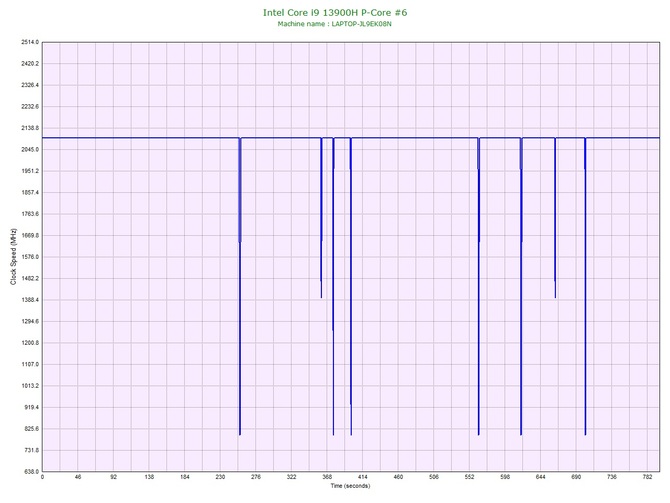Click the 690 tick on the time axis
This screenshot has height=503, width=670.
click(x=576, y=477)
